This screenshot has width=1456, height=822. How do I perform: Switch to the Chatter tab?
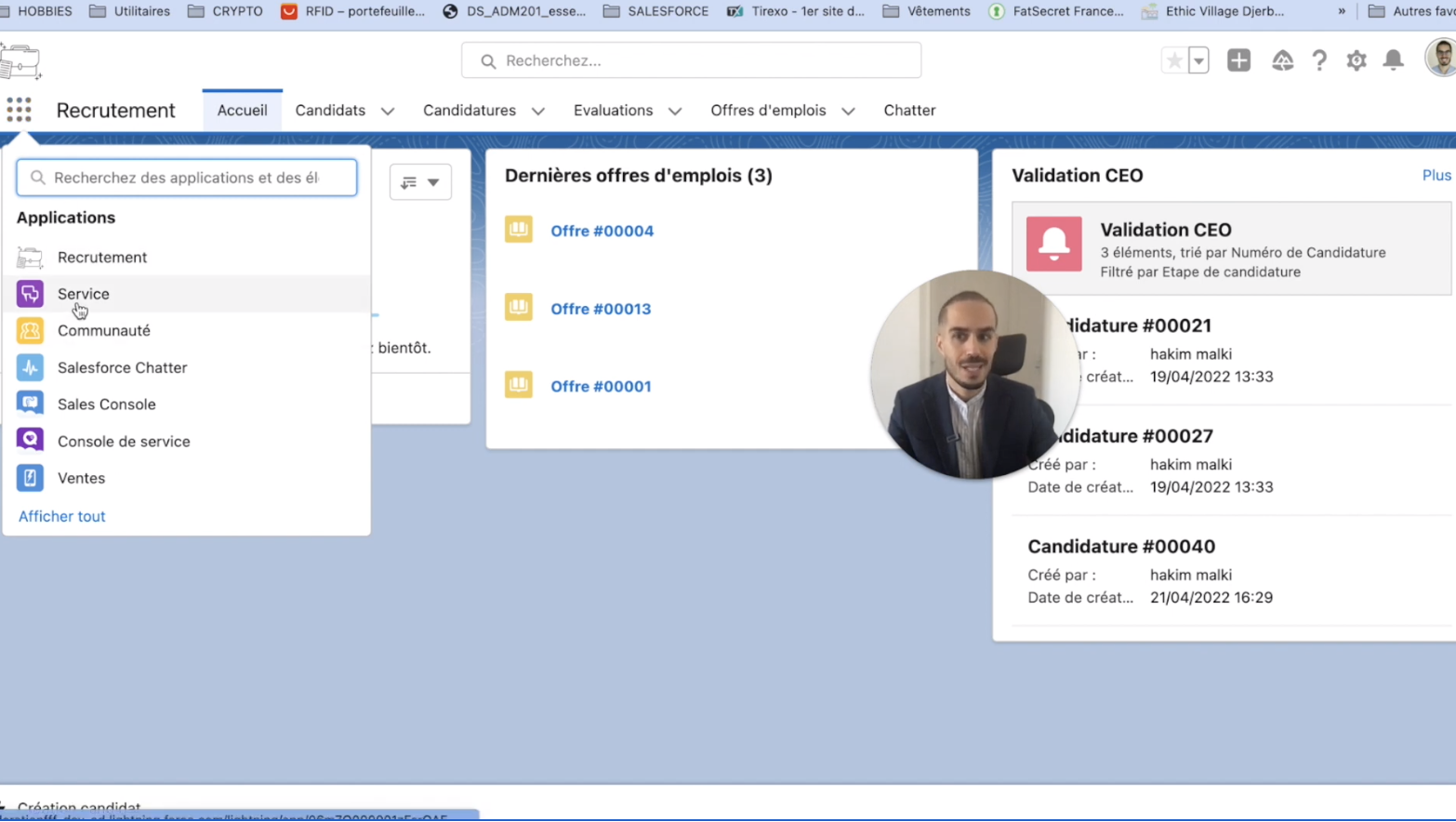[908, 110]
